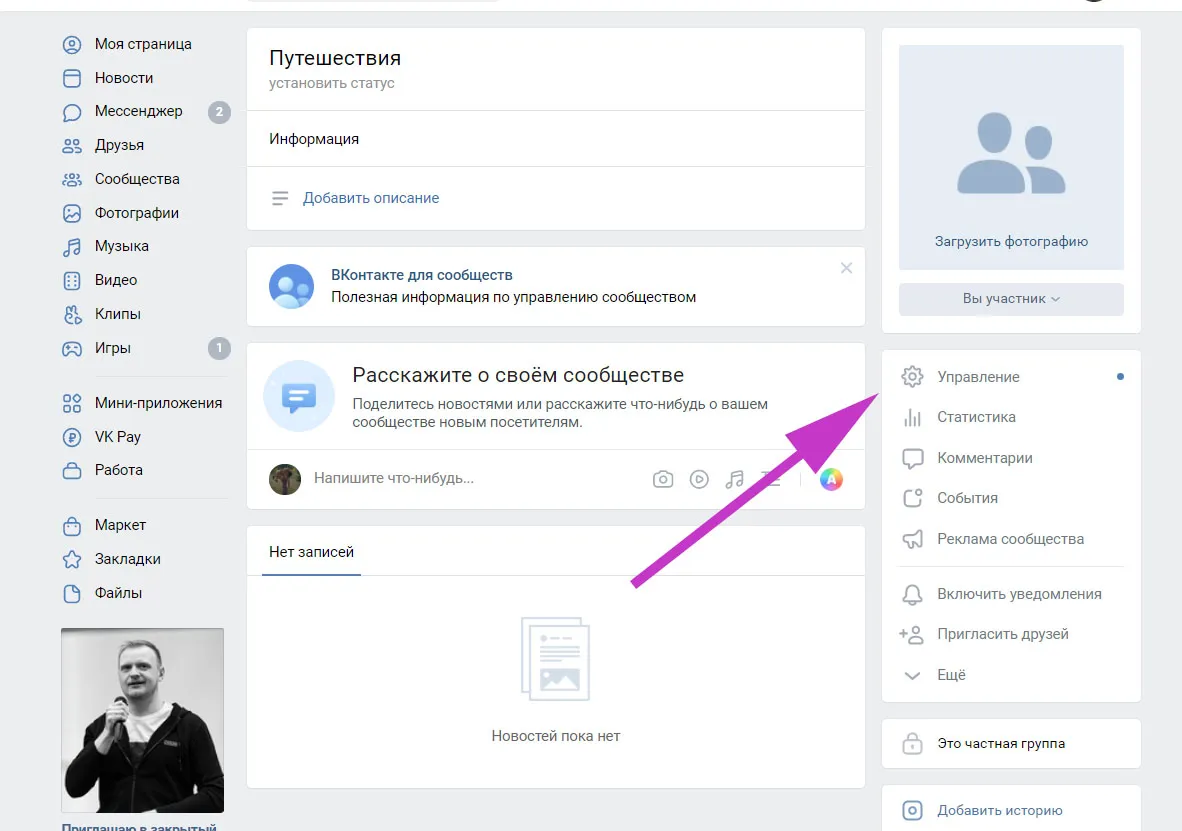Click the Расскажите о своём сообществе heading
The height and width of the screenshot is (831, 1182).
pos(518,375)
